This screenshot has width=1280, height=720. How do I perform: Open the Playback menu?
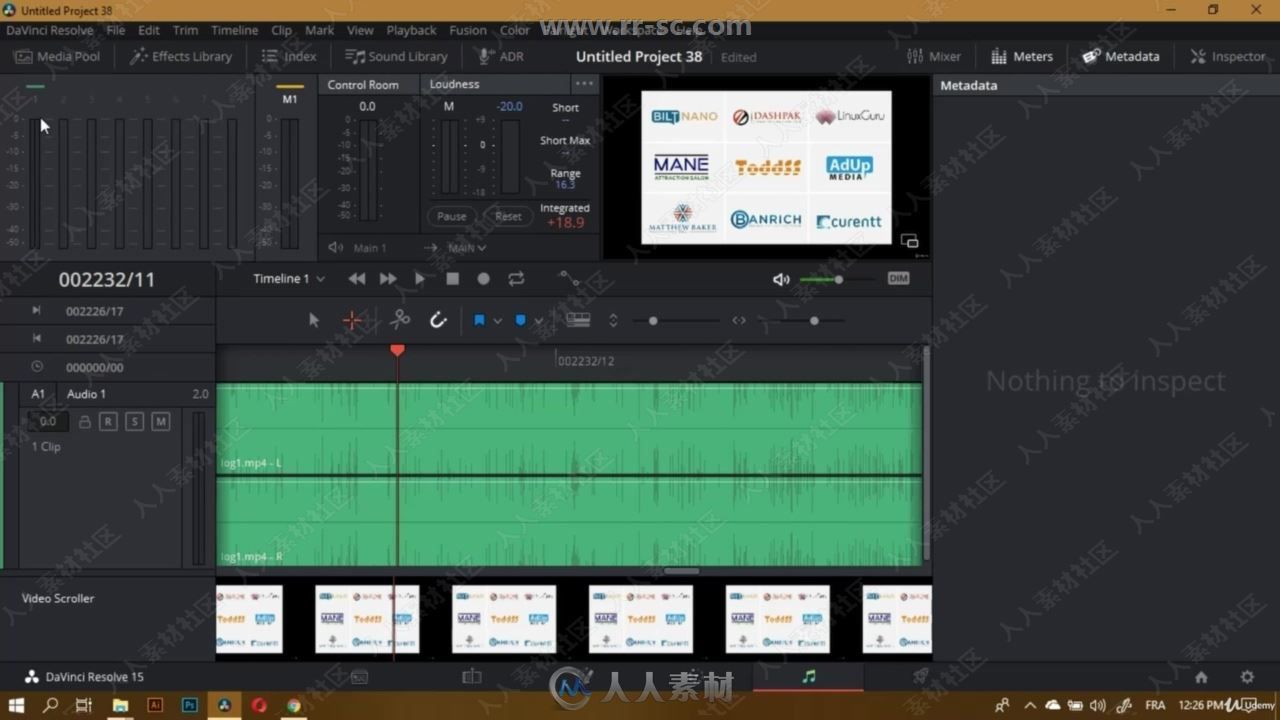click(411, 30)
